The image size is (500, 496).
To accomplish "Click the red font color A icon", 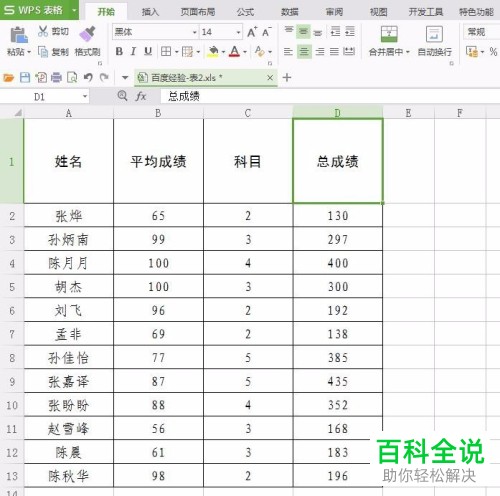I will tap(235, 52).
